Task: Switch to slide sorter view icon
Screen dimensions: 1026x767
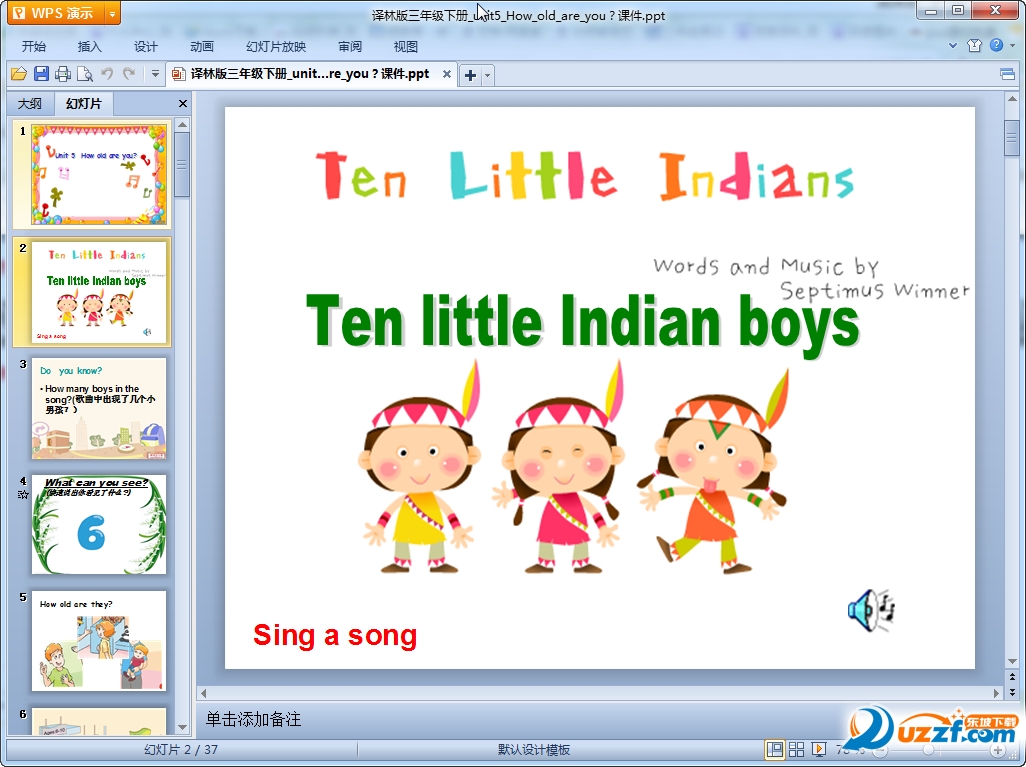Action: [x=796, y=749]
